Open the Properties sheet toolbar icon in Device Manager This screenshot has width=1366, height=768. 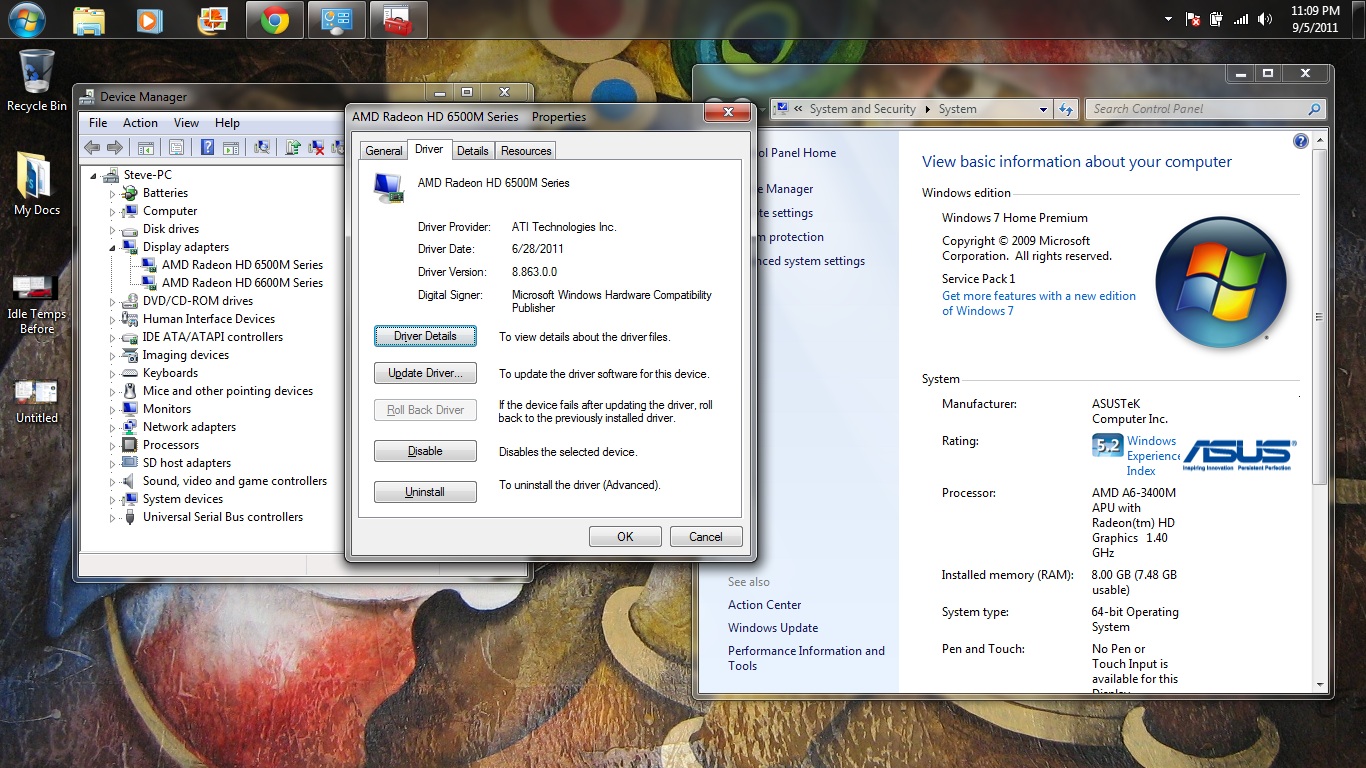point(176,147)
